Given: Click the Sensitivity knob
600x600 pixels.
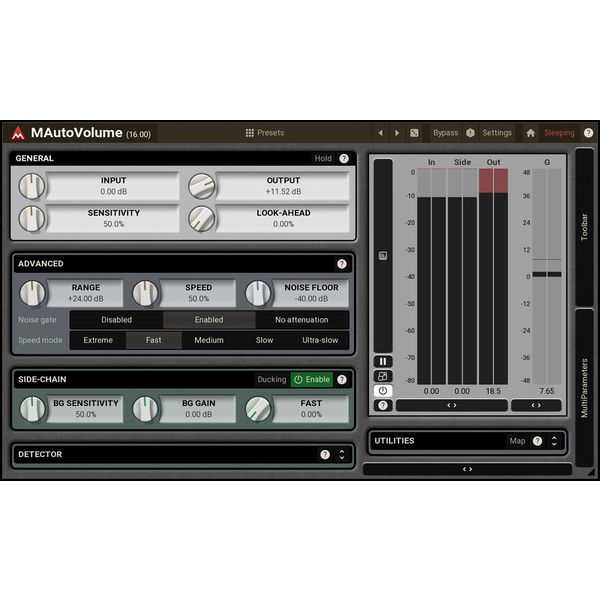Looking at the screenshot, I should click(x=32, y=219).
